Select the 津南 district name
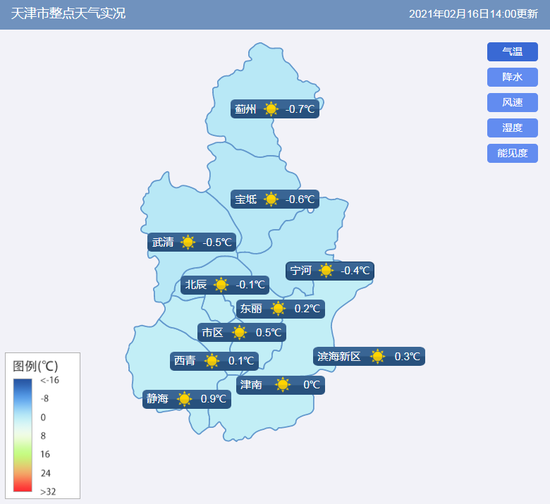This screenshot has height=504, width=550. tap(251, 385)
